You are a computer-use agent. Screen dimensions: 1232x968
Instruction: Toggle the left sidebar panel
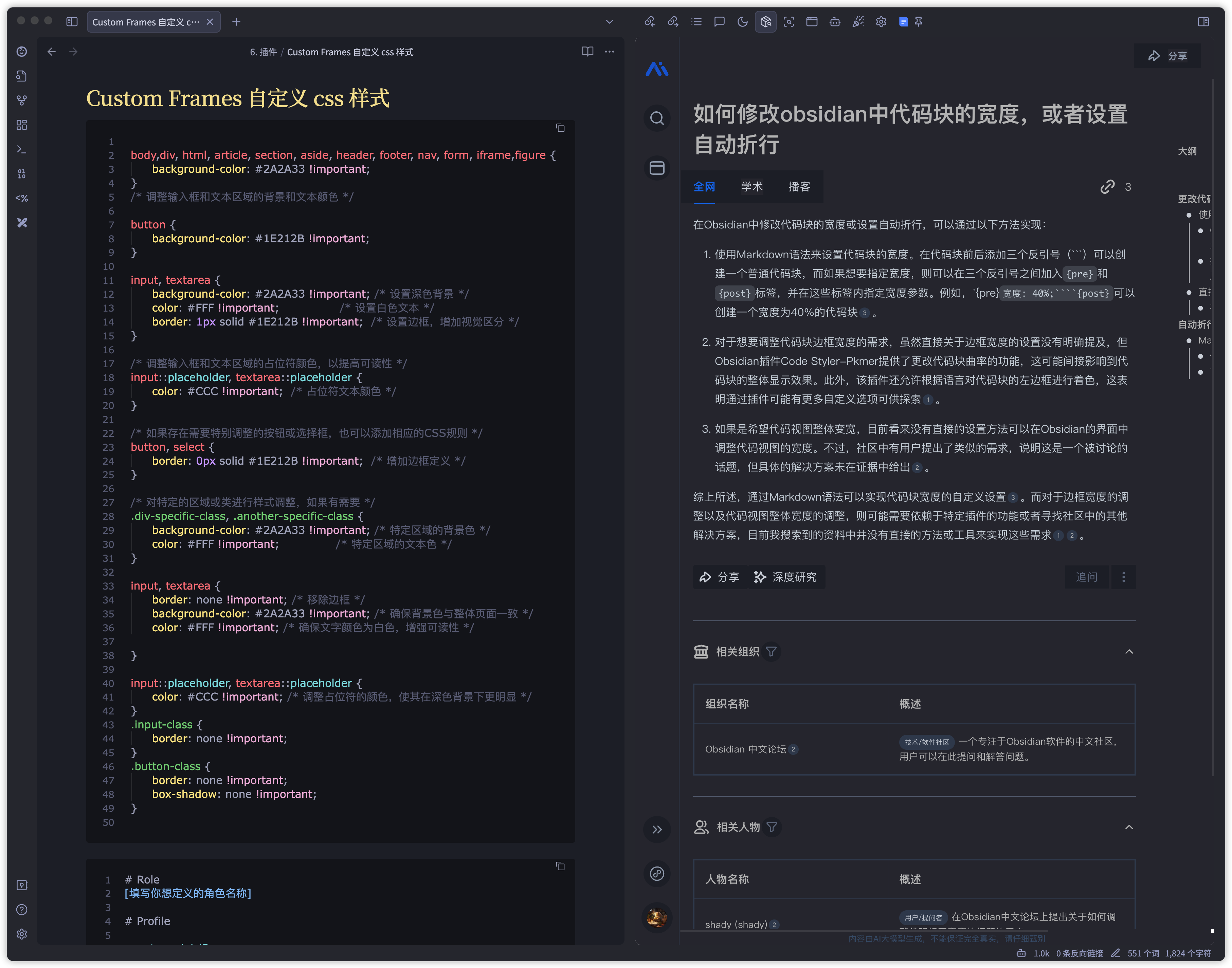point(71,21)
